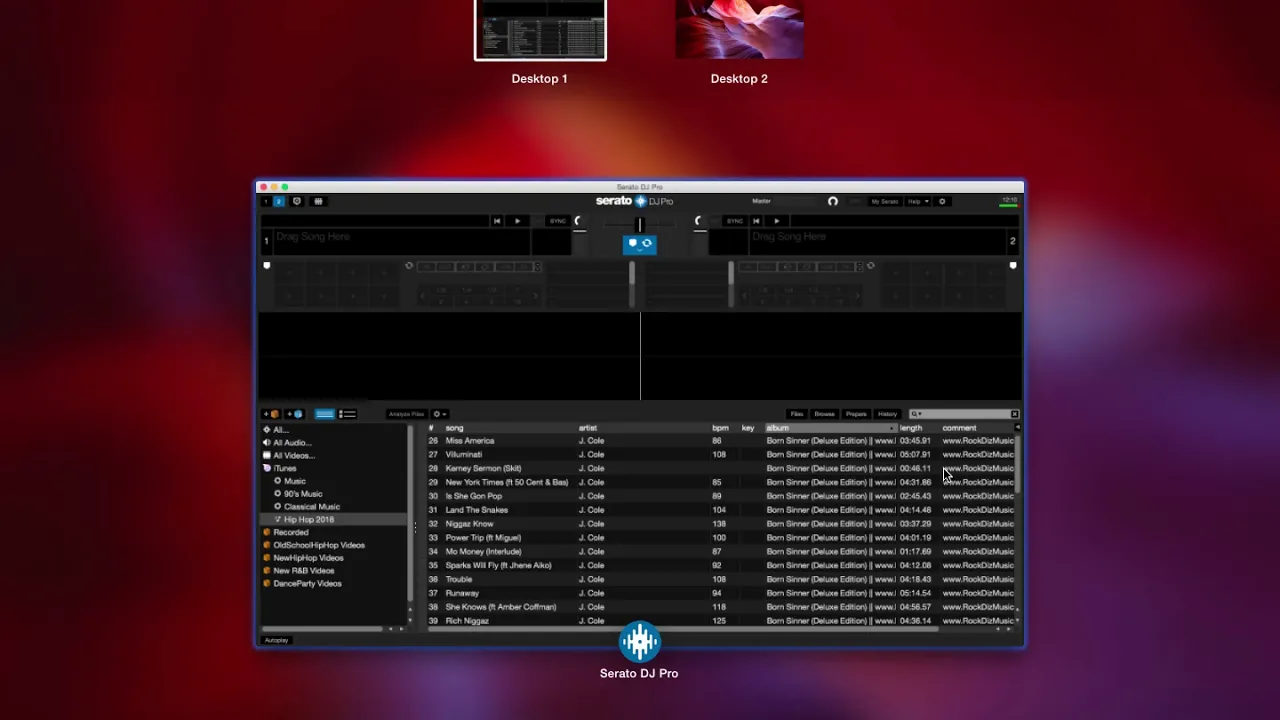The height and width of the screenshot is (720, 1280).
Task: Click the left deck gain knob
Action: 578,221
